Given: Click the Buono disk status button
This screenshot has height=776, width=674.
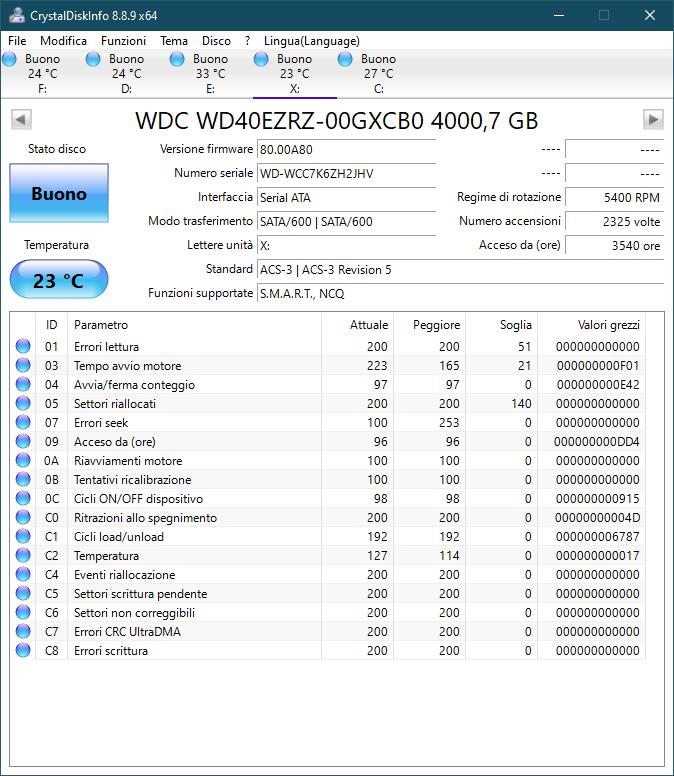Looking at the screenshot, I should [x=59, y=193].
